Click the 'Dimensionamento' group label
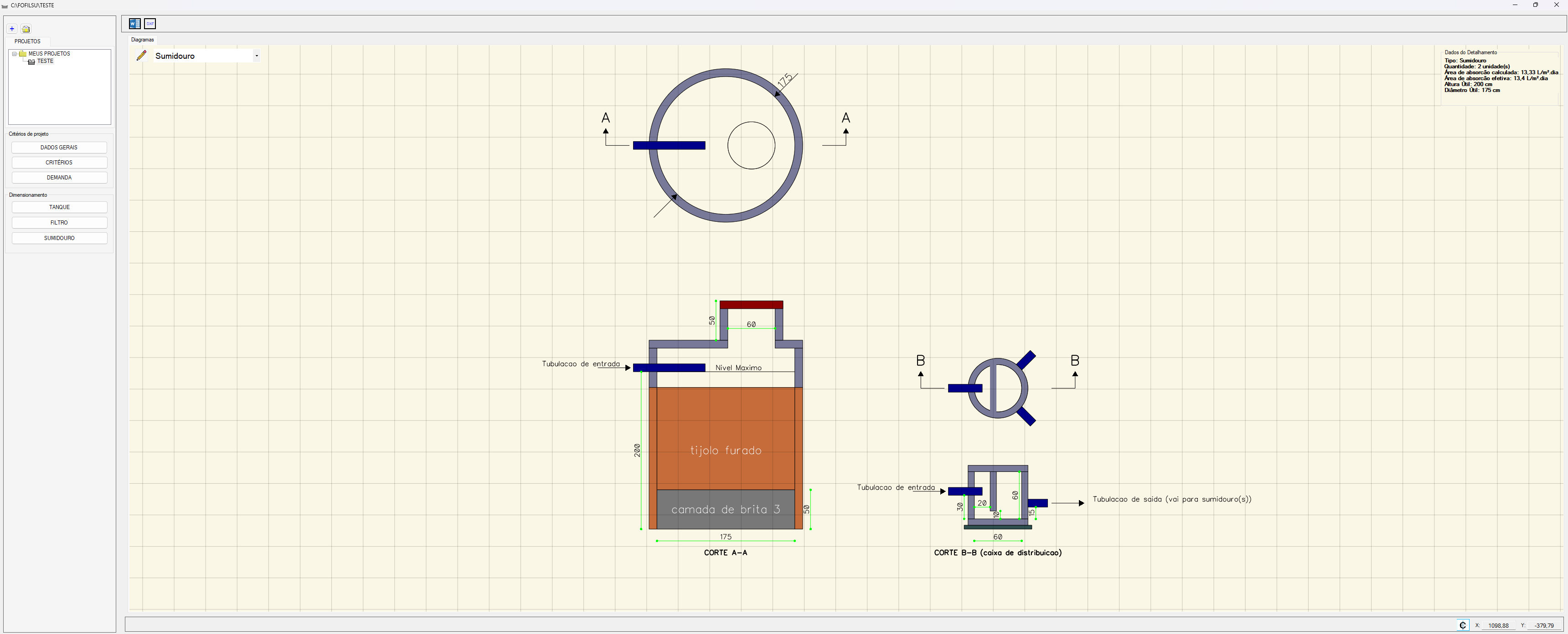 (28, 194)
